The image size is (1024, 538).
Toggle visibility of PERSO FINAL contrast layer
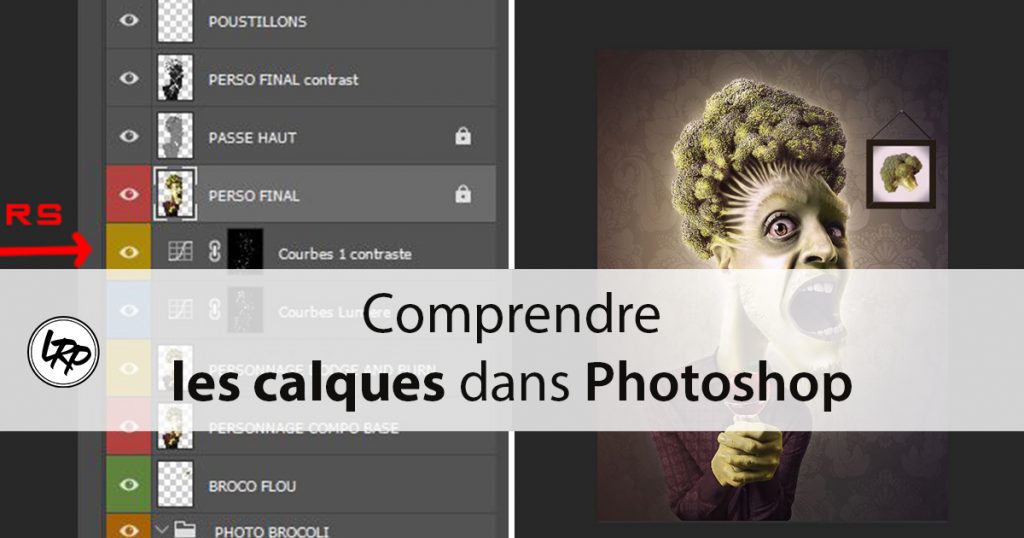coord(129,78)
